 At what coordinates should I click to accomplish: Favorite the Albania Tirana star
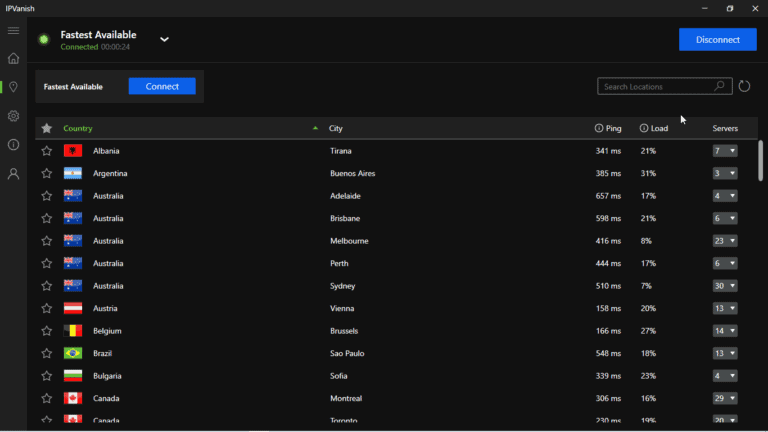click(46, 151)
